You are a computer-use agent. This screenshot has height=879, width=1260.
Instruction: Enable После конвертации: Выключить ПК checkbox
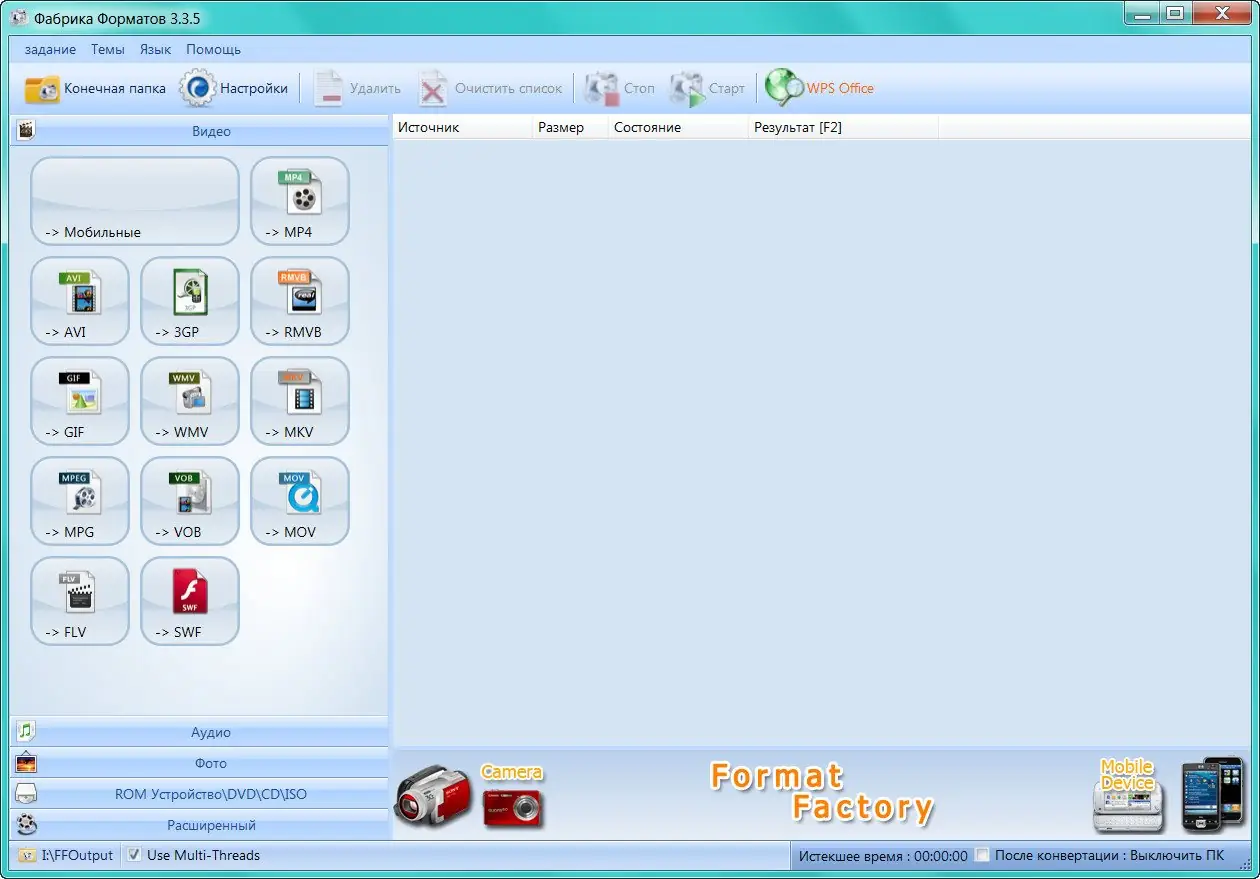pyautogui.click(x=983, y=855)
